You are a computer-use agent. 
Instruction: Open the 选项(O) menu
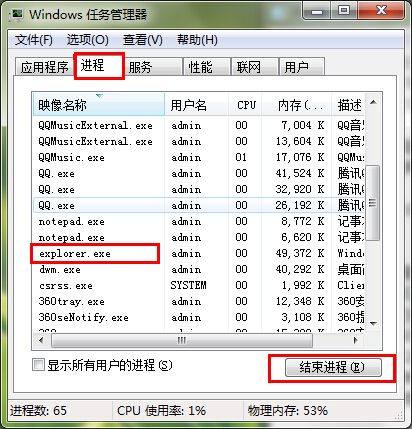87,40
